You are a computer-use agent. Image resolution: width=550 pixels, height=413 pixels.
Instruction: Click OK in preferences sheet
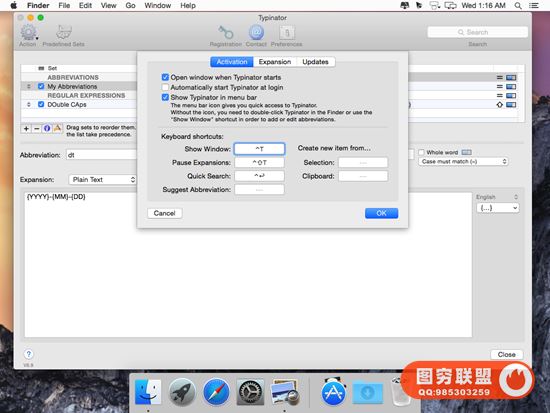(381, 213)
